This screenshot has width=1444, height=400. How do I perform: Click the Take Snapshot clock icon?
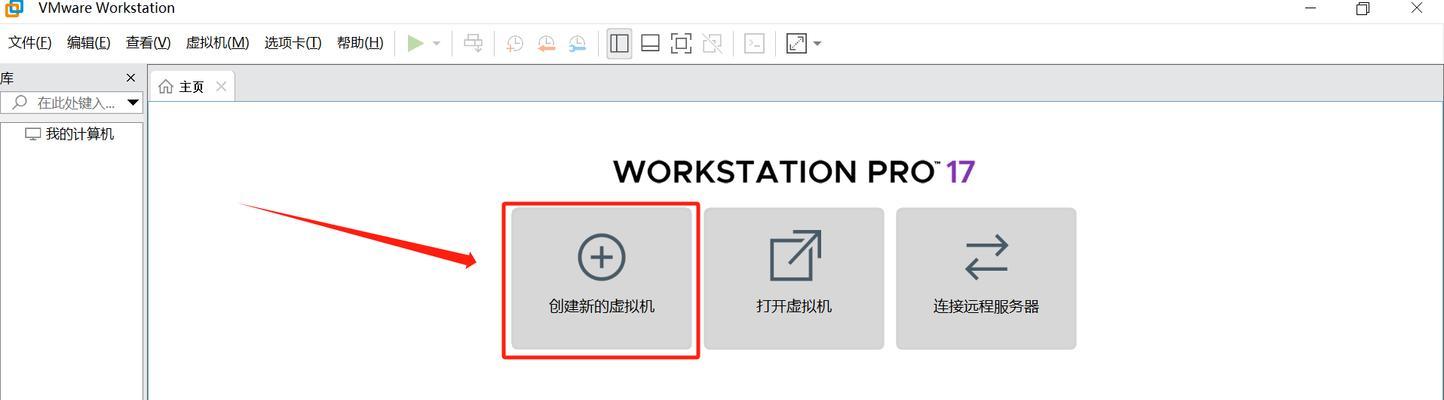click(514, 43)
